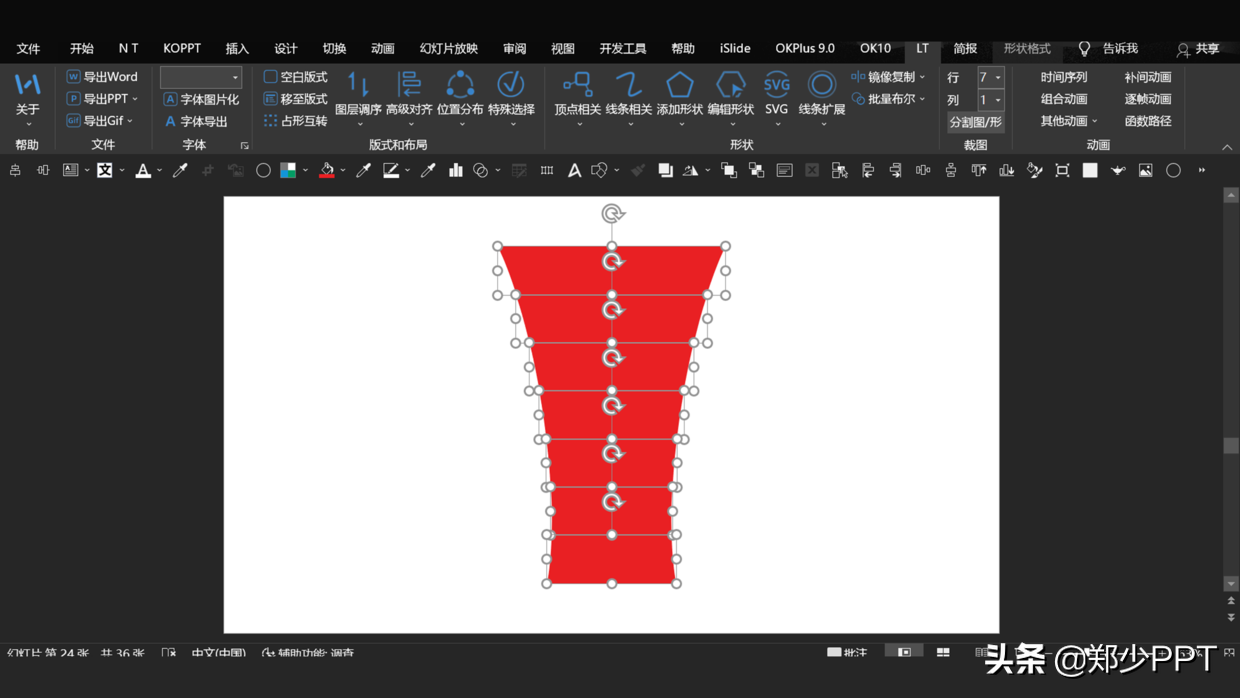The width and height of the screenshot is (1240, 698).
Task: Click 移至版式 move to layout option
Action: tap(296, 99)
